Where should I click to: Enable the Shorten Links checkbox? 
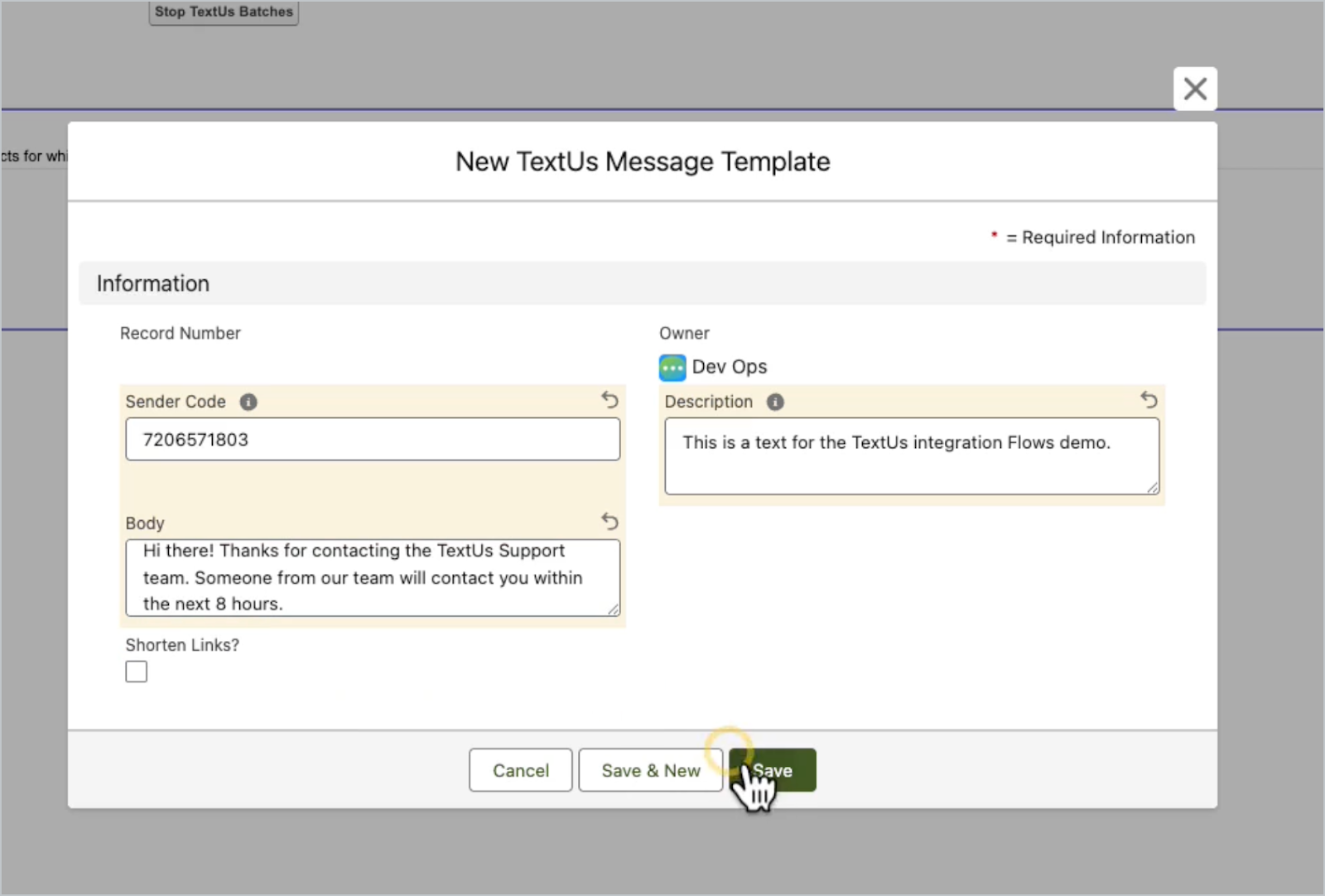(x=136, y=671)
